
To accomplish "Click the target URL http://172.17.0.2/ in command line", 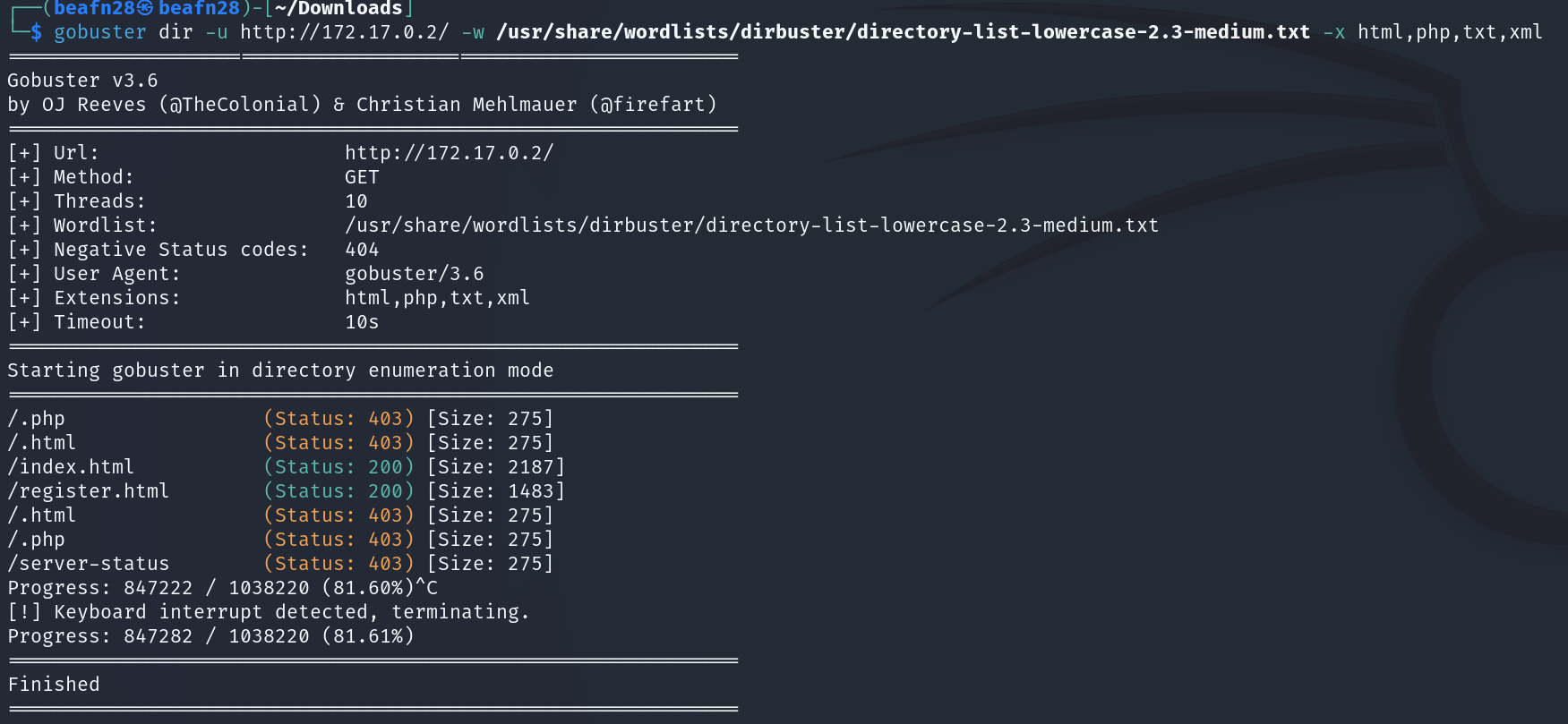I will pyautogui.click(x=344, y=32).
